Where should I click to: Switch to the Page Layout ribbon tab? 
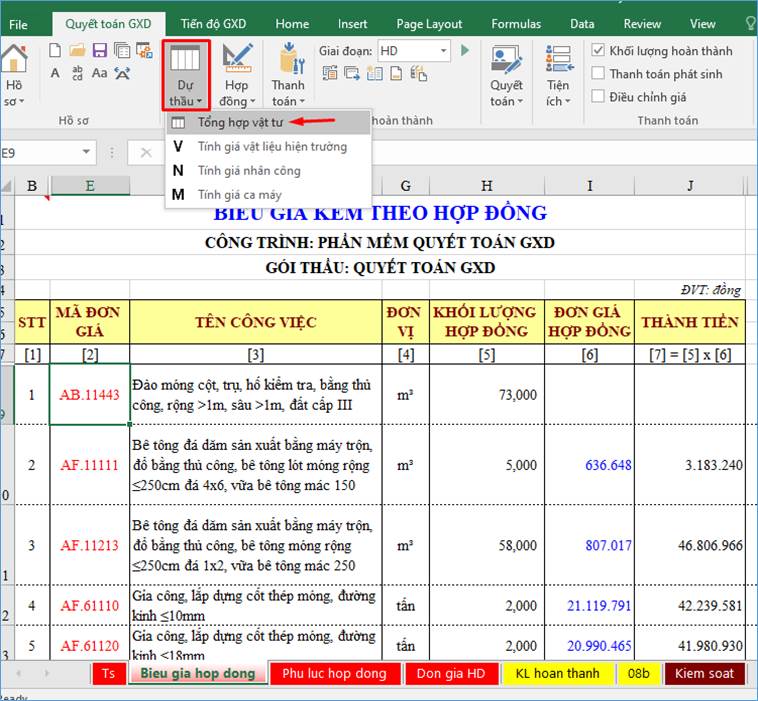pyautogui.click(x=429, y=24)
